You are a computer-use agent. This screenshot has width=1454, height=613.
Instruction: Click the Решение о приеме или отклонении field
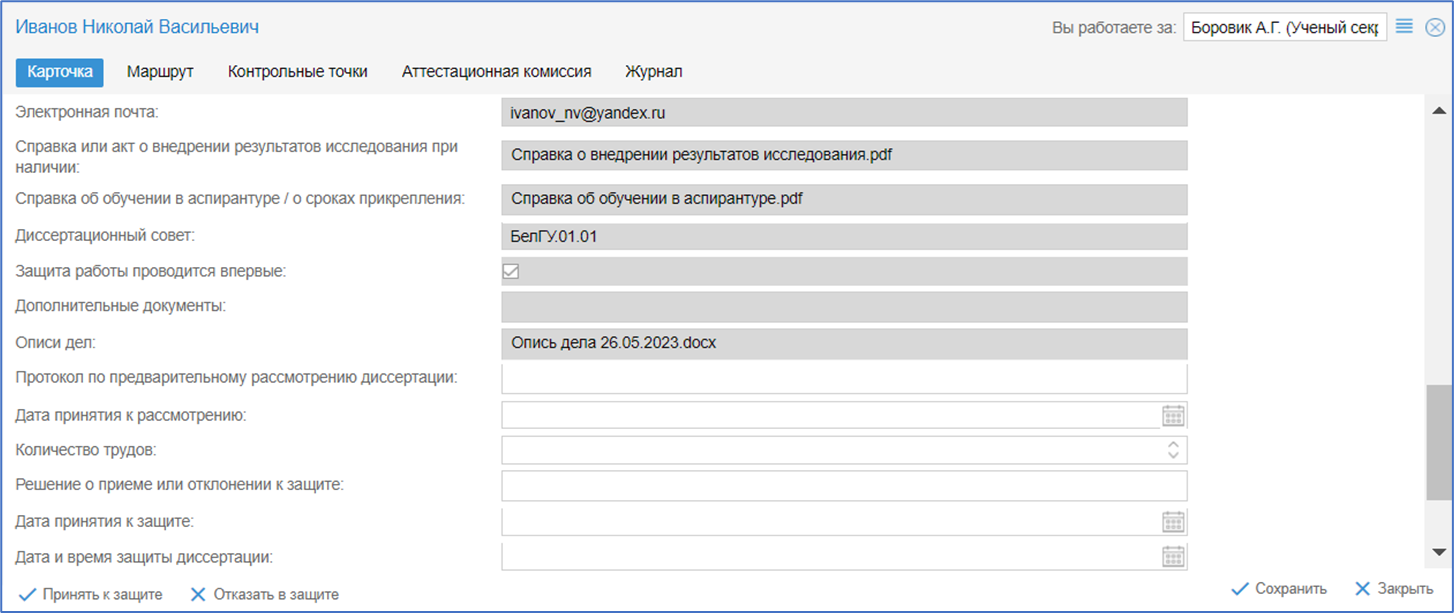843,486
